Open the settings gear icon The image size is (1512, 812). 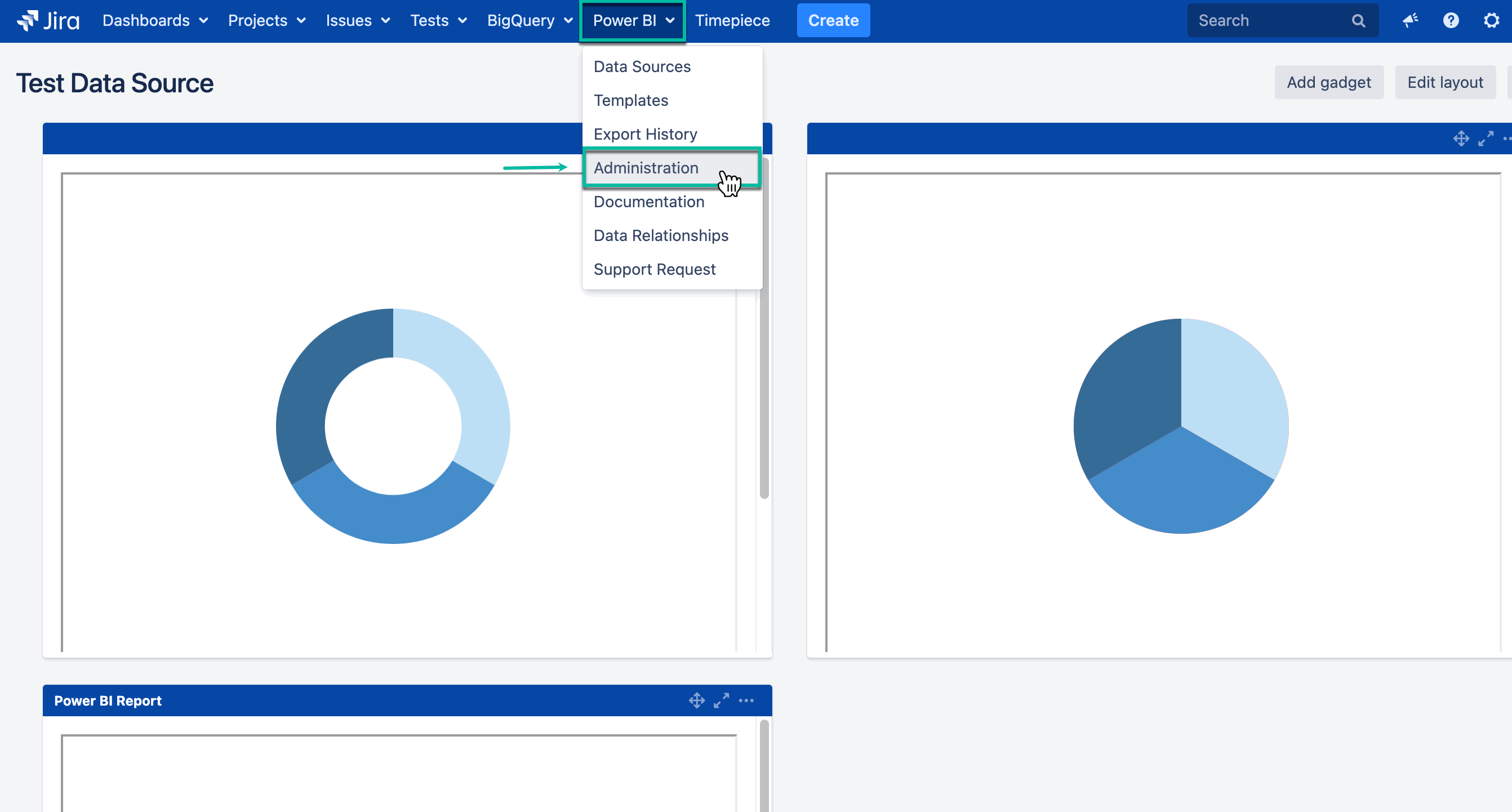(1492, 20)
